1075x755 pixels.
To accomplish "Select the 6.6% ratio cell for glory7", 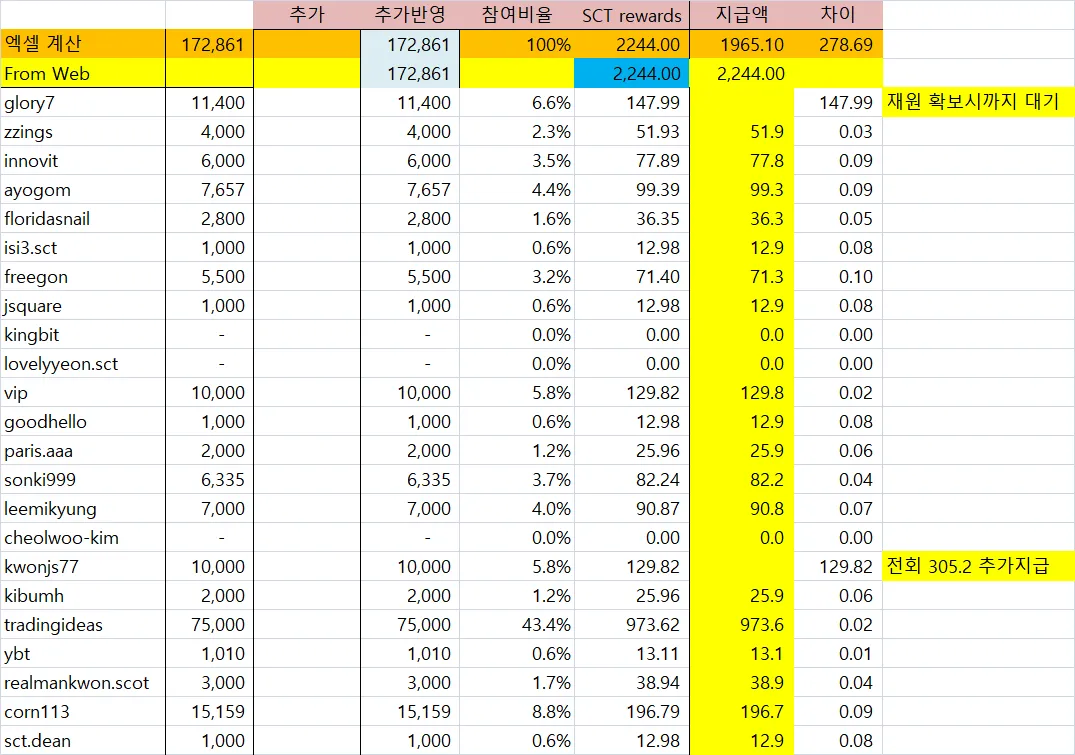I will [x=516, y=103].
